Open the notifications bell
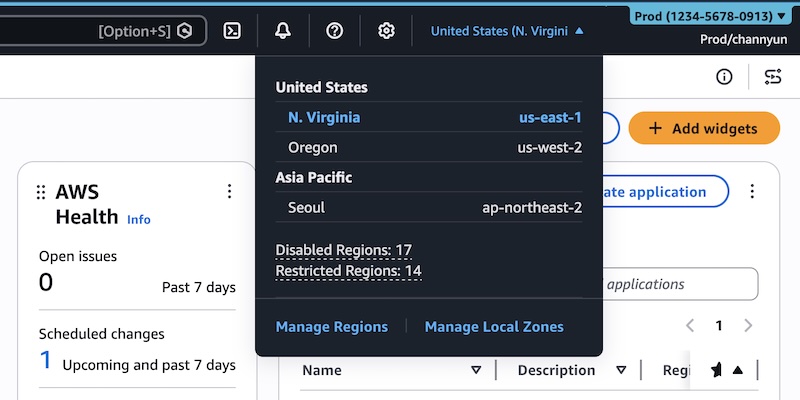Image resolution: width=800 pixels, height=400 pixels. (x=283, y=31)
